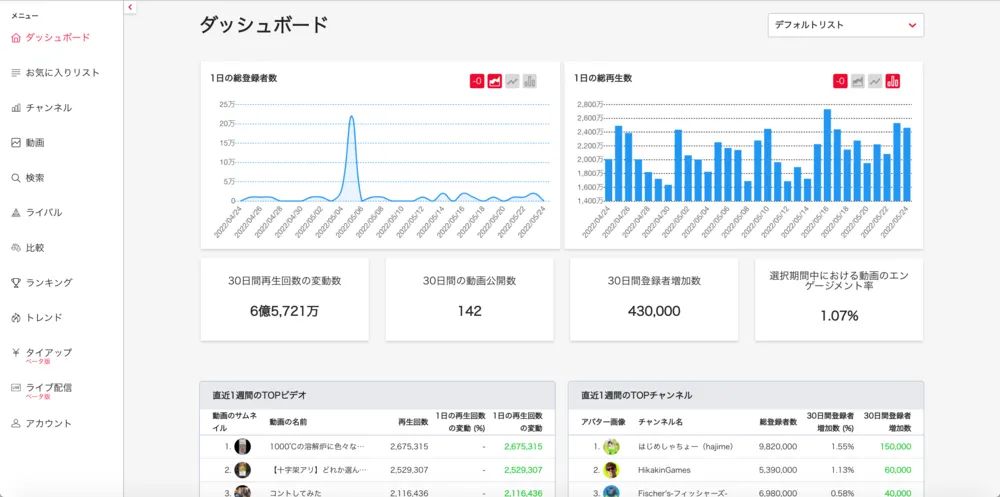This screenshot has height=497, width=1000.
Task: Switch 総登録者数 chart to area view
Action: (495, 81)
